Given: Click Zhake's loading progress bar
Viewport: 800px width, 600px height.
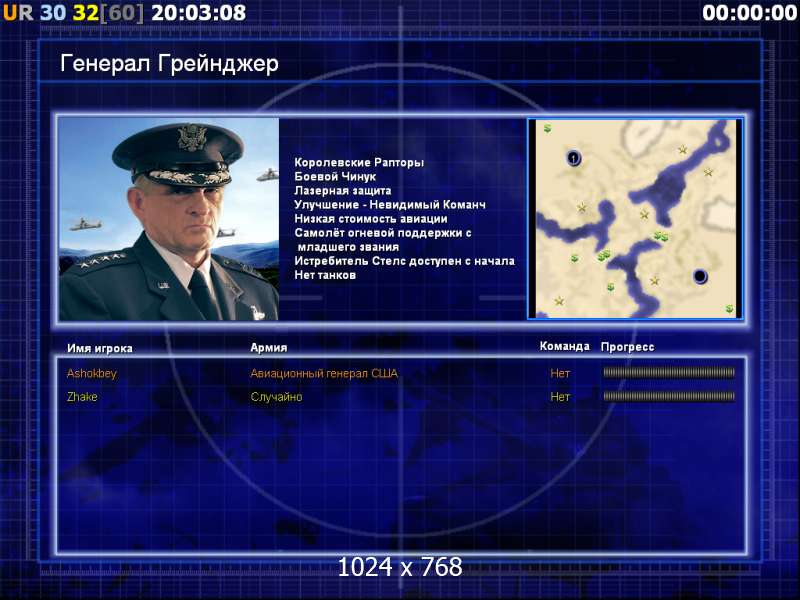Looking at the screenshot, I should click(x=669, y=396).
